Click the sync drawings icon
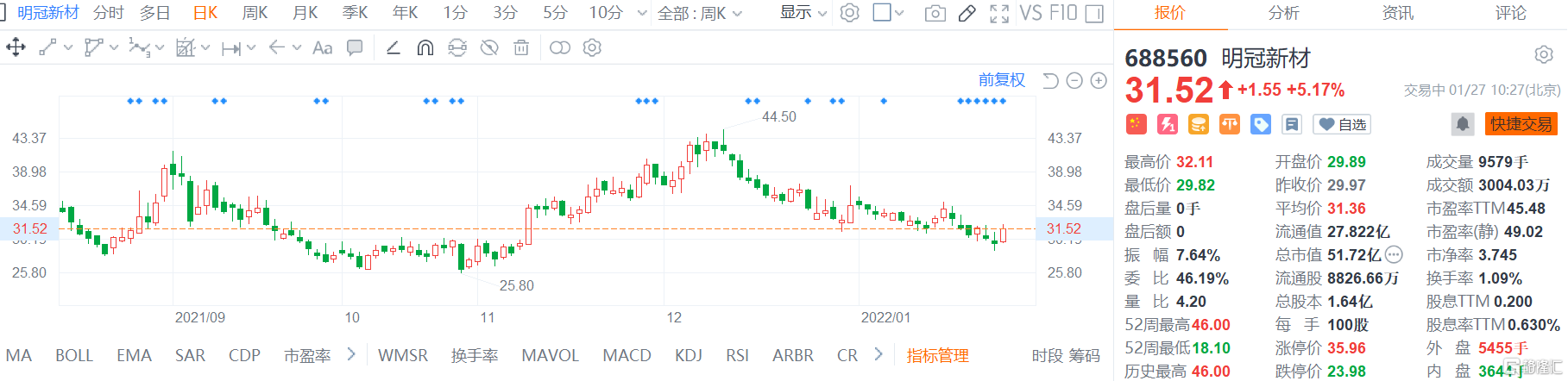 pyautogui.click(x=457, y=47)
